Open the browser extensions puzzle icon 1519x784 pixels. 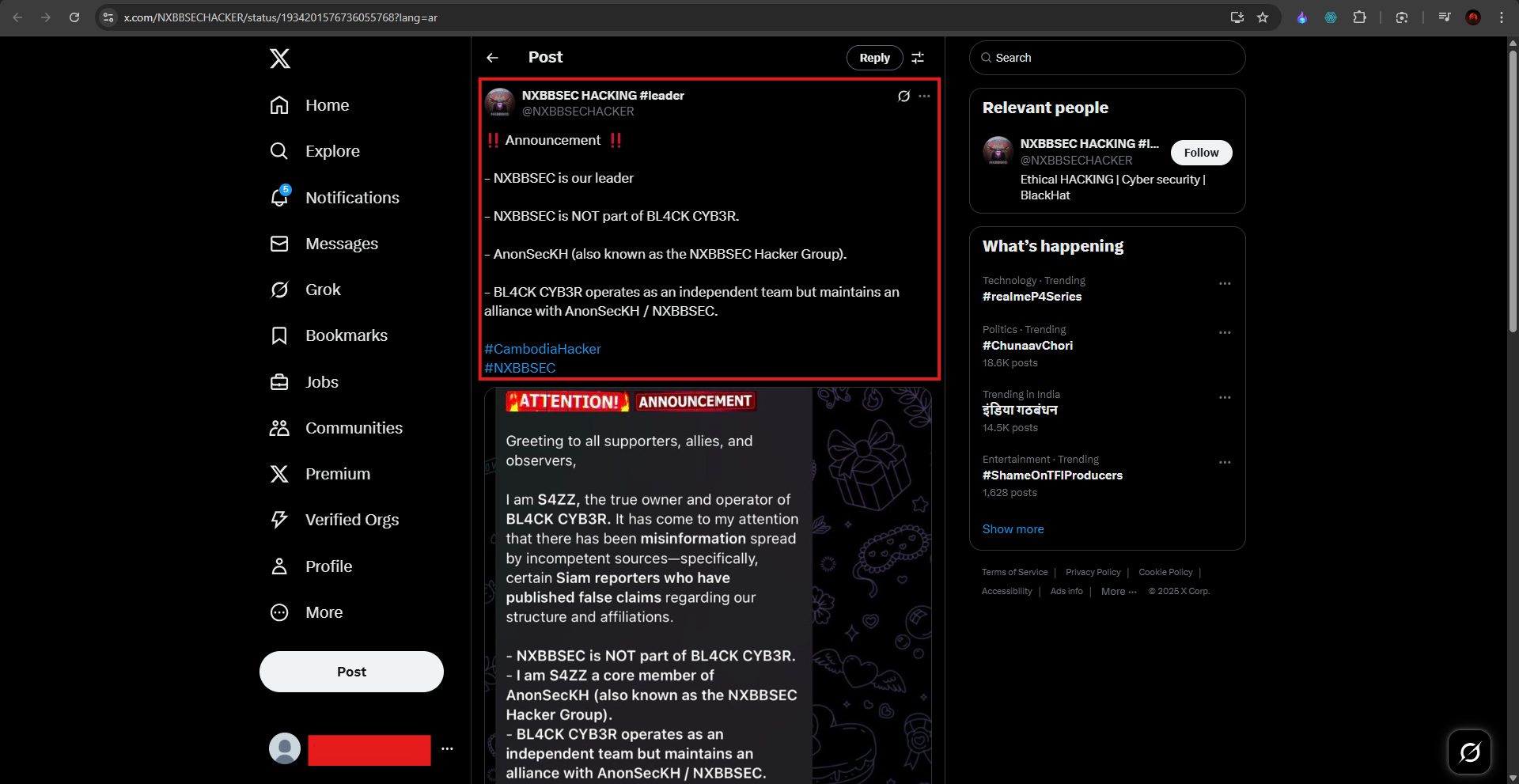pos(1359,17)
